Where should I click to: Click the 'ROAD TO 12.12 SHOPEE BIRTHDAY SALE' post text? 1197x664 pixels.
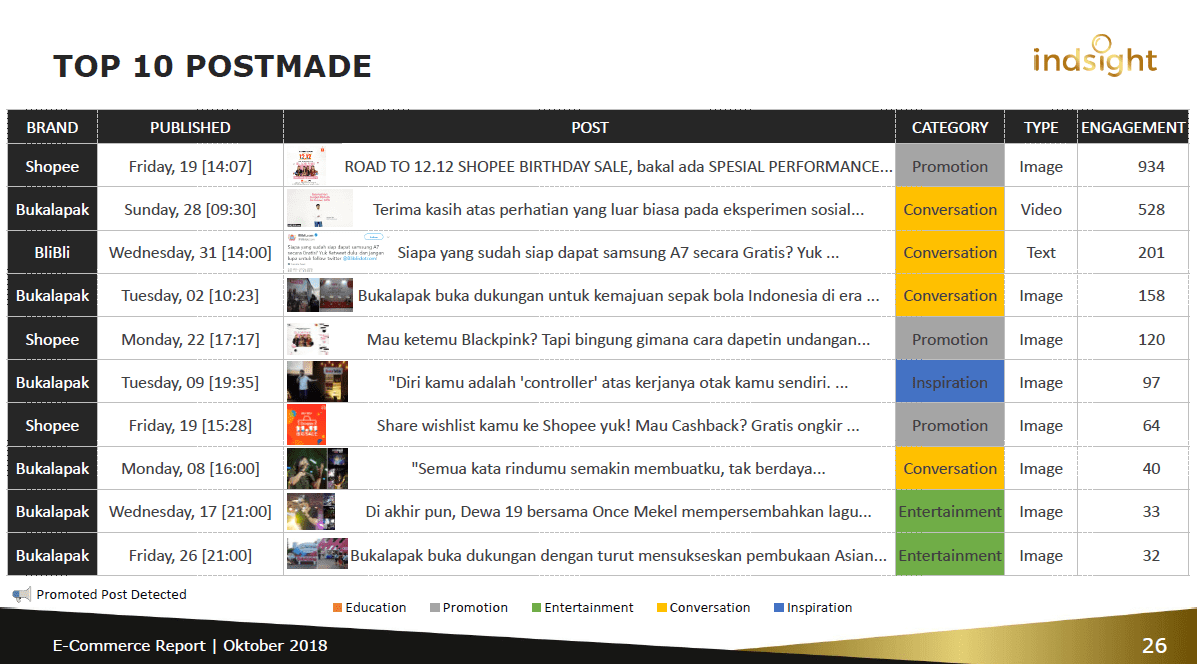pyautogui.click(x=618, y=166)
